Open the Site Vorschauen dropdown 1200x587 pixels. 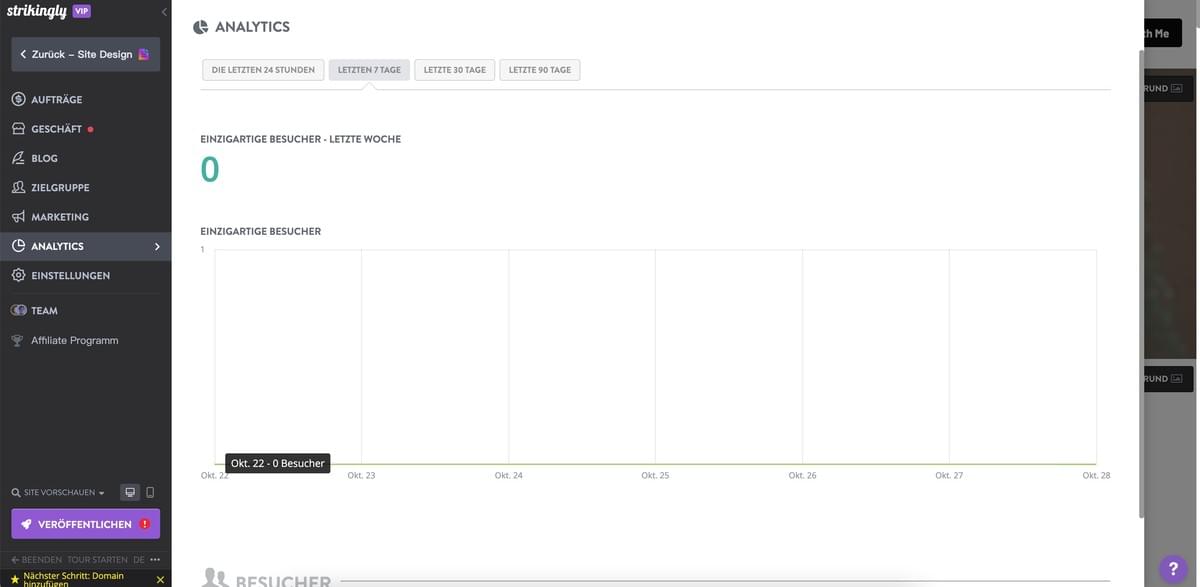tap(65, 493)
